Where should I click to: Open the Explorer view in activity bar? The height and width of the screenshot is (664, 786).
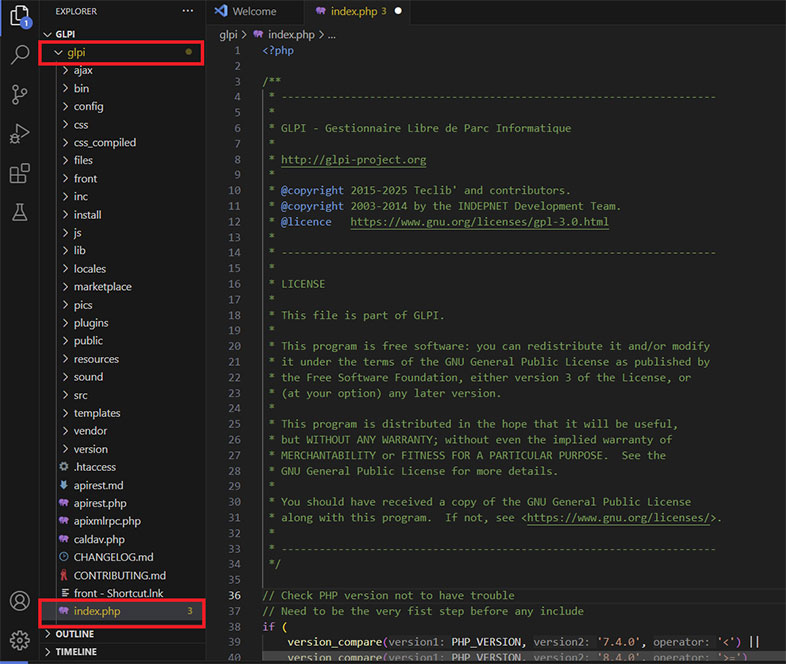[19, 17]
